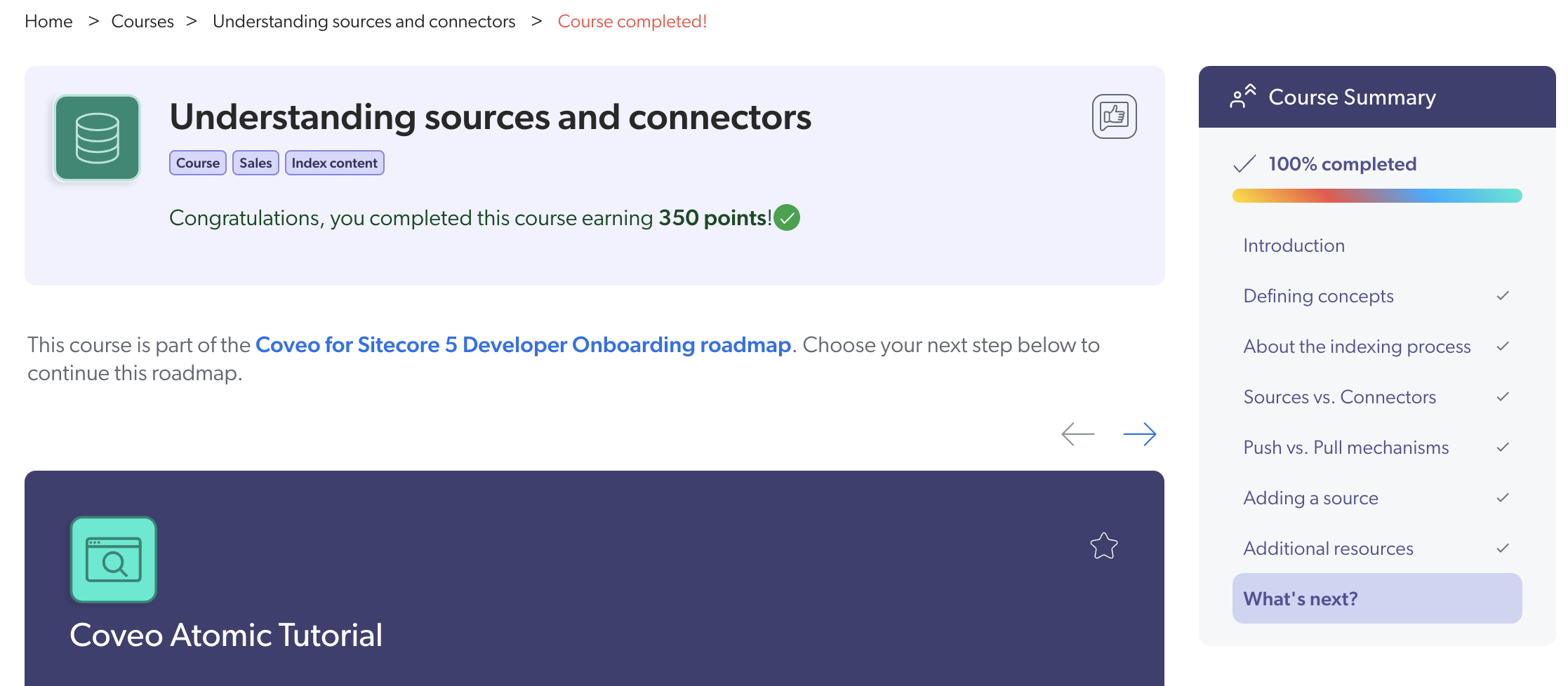Click the rainbow course progress bar

tap(1376, 196)
